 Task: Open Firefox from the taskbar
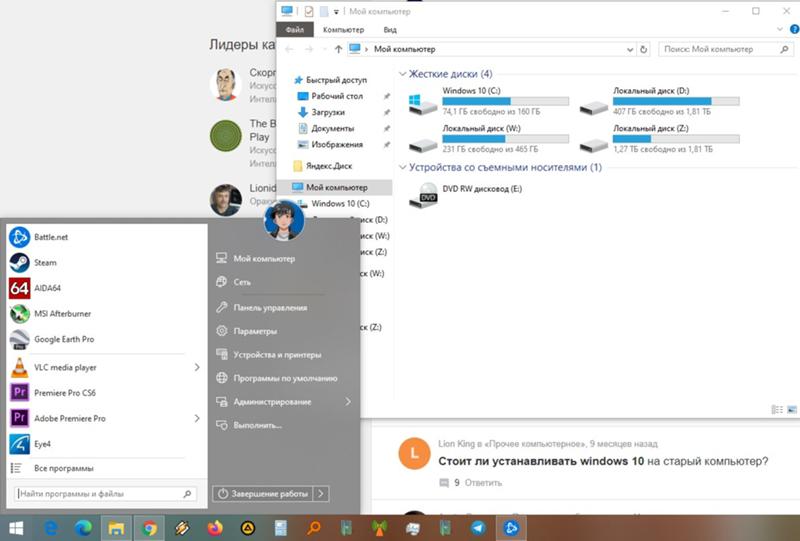pyautogui.click(x=215, y=528)
